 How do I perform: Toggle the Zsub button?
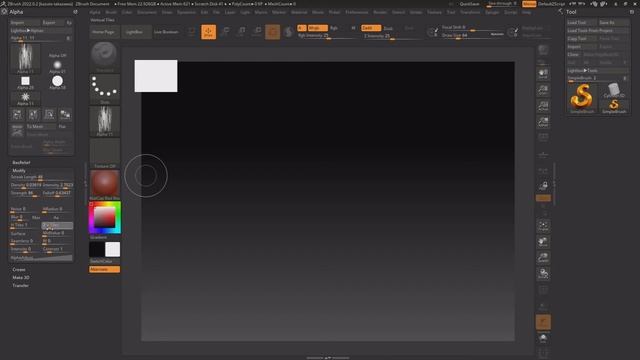tap(388, 28)
